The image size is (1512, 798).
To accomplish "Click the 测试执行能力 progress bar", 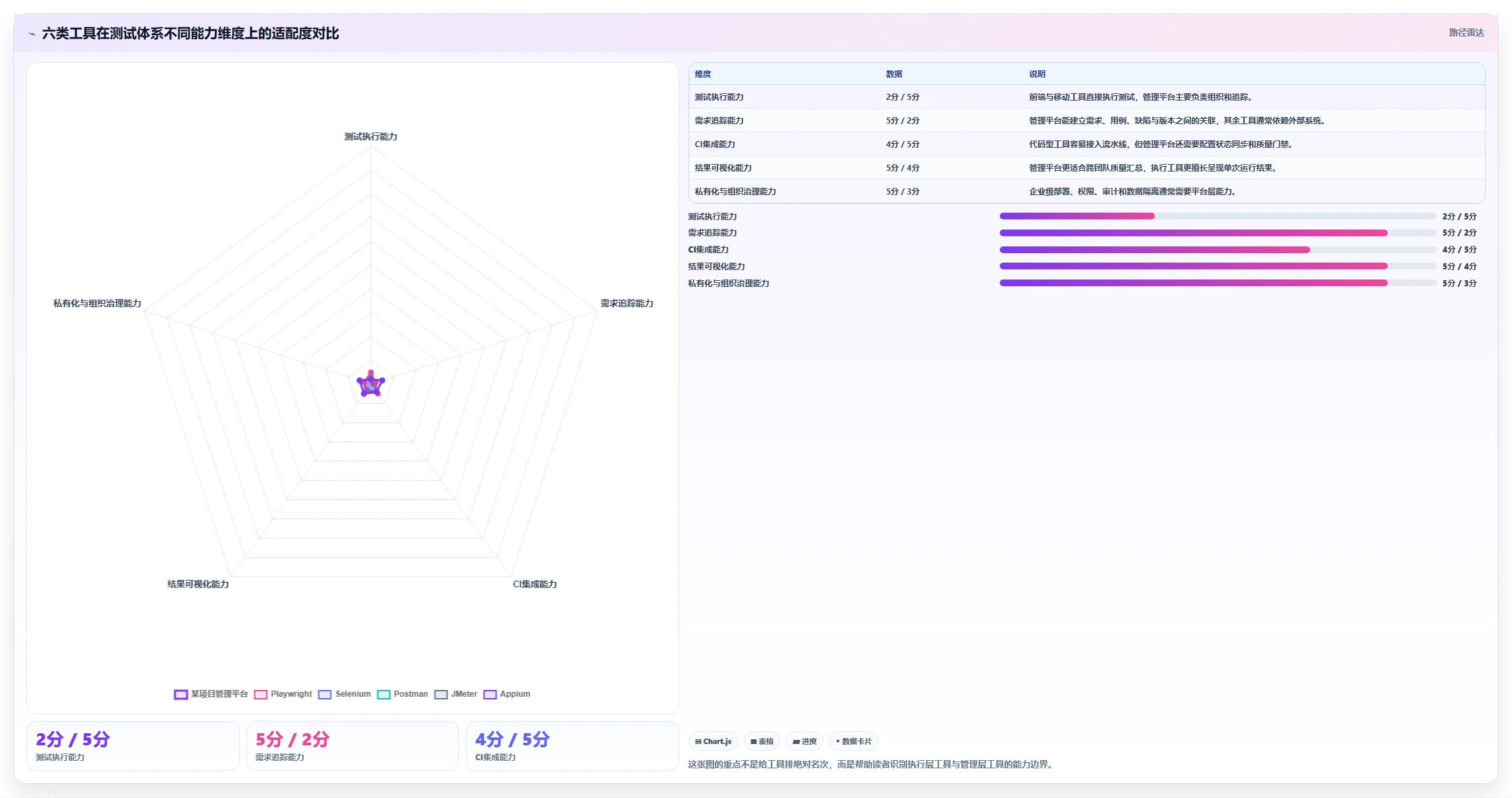I will [1218, 216].
